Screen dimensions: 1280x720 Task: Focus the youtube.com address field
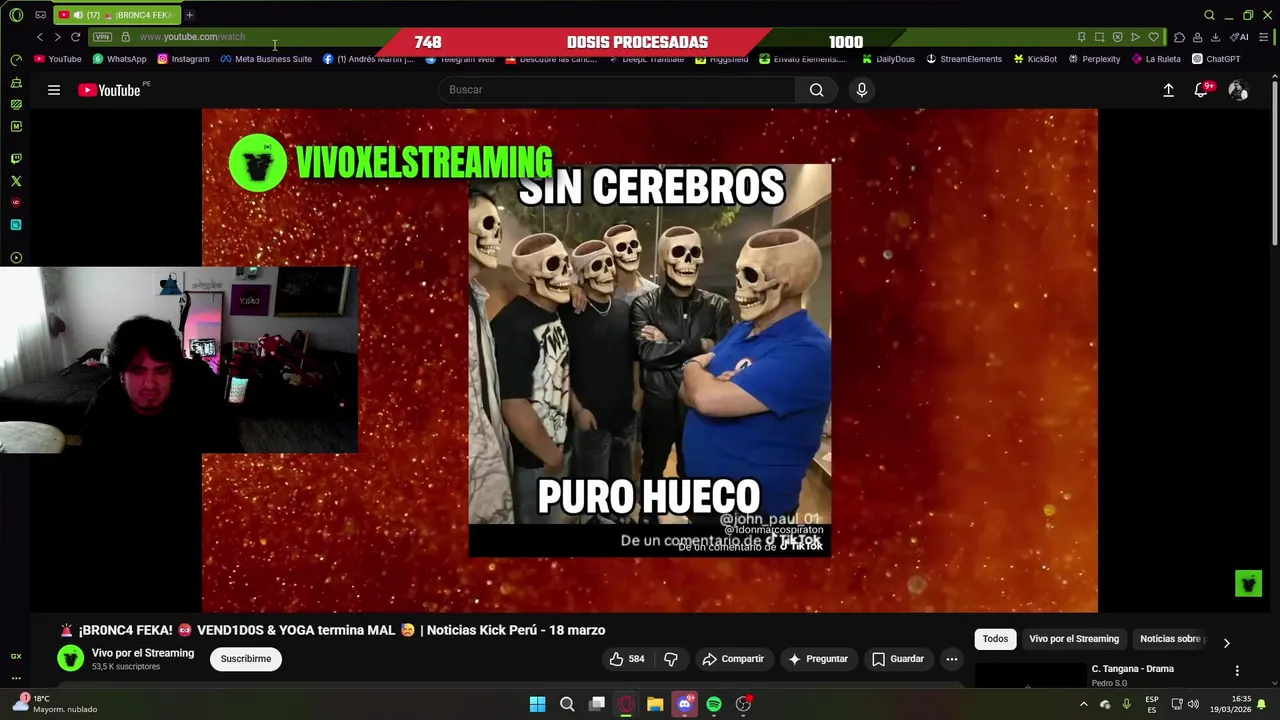point(192,37)
